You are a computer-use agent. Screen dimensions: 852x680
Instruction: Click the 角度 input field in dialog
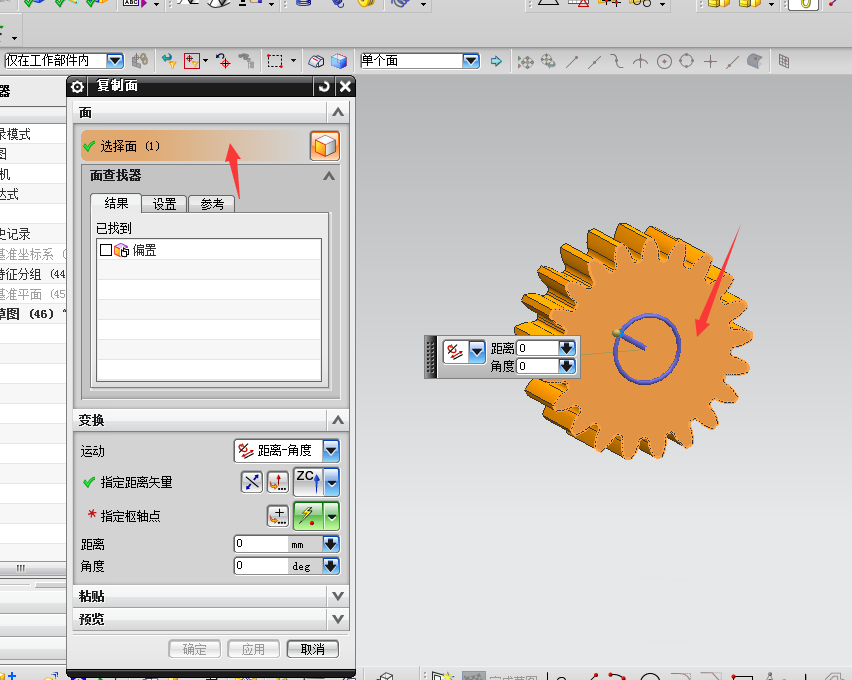tap(261, 566)
